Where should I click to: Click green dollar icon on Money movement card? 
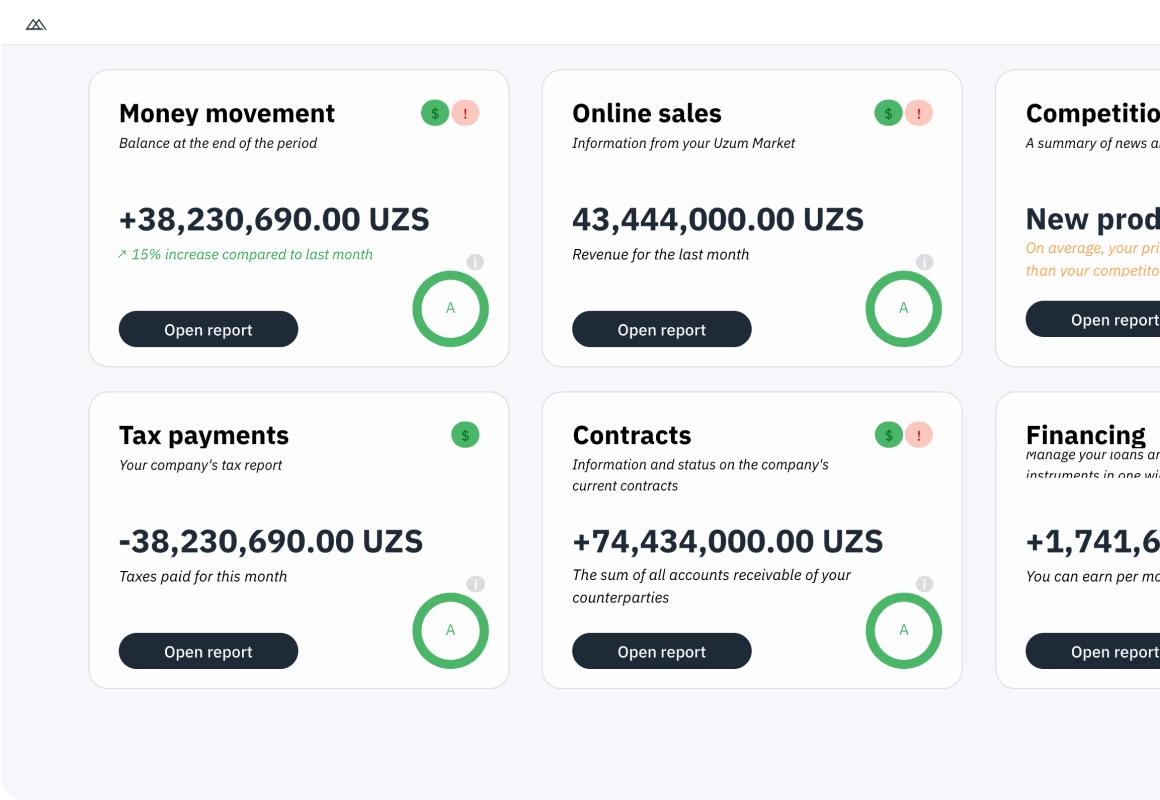pos(435,113)
